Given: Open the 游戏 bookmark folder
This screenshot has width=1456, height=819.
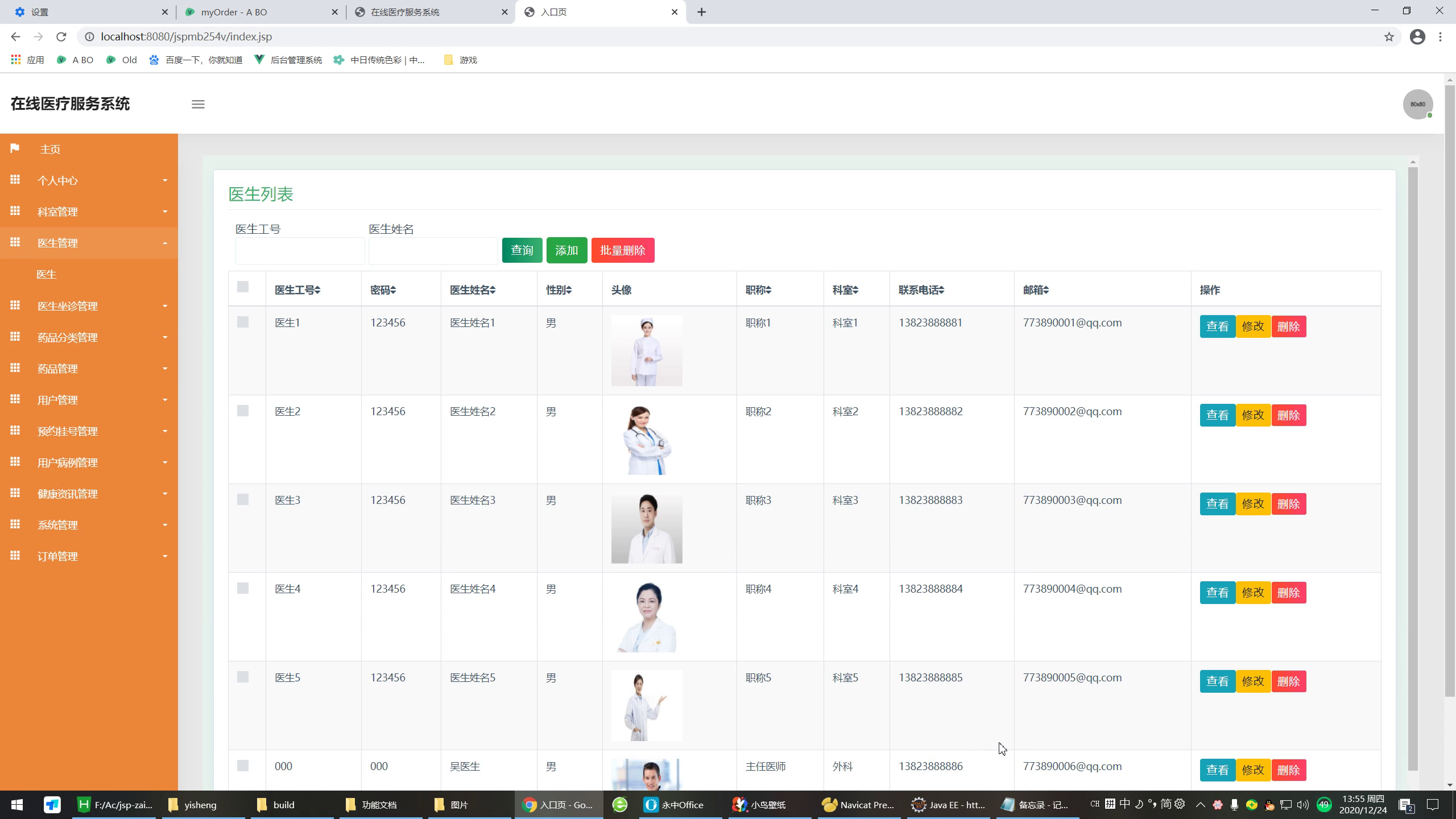Looking at the screenshot, I should point(460,60).
